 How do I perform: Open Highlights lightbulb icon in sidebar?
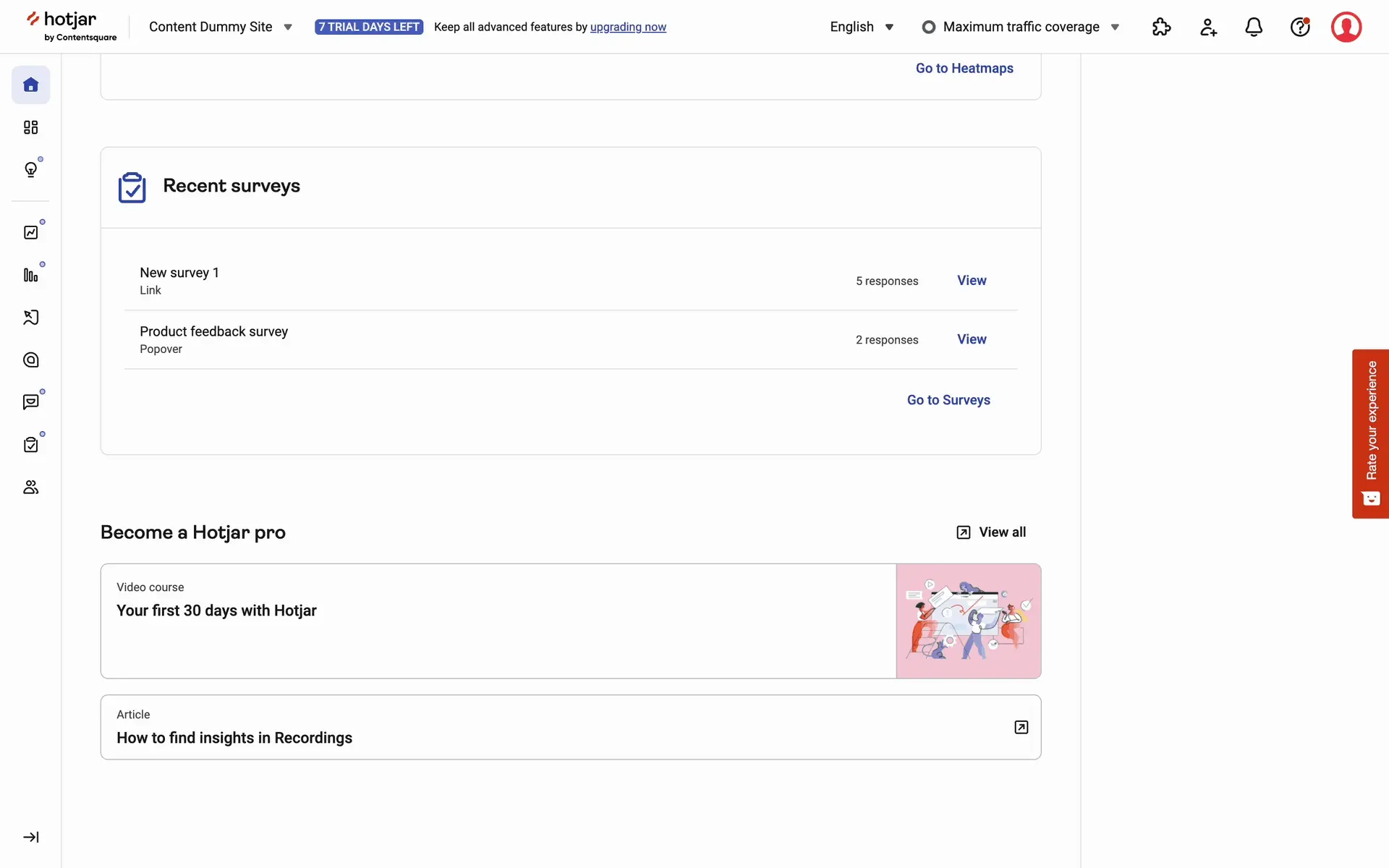30,170
